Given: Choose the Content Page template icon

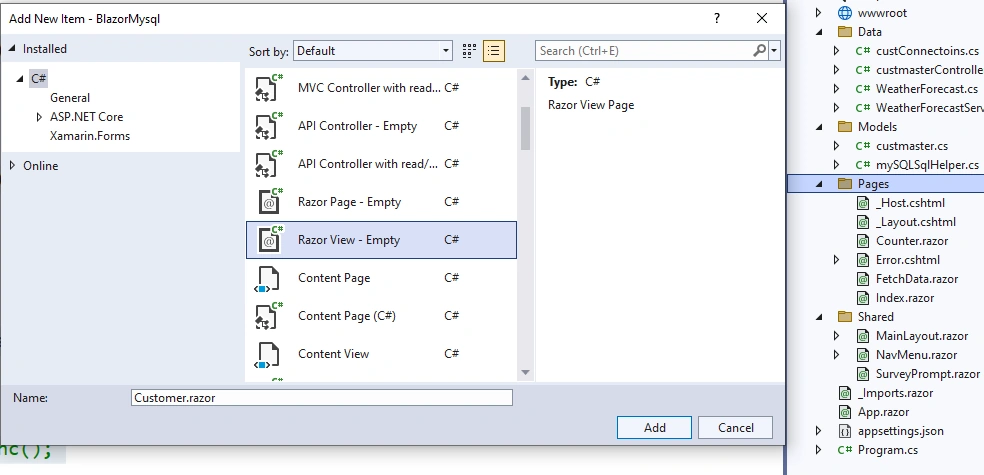Looking at the screenshot, I should pos(267,278).
